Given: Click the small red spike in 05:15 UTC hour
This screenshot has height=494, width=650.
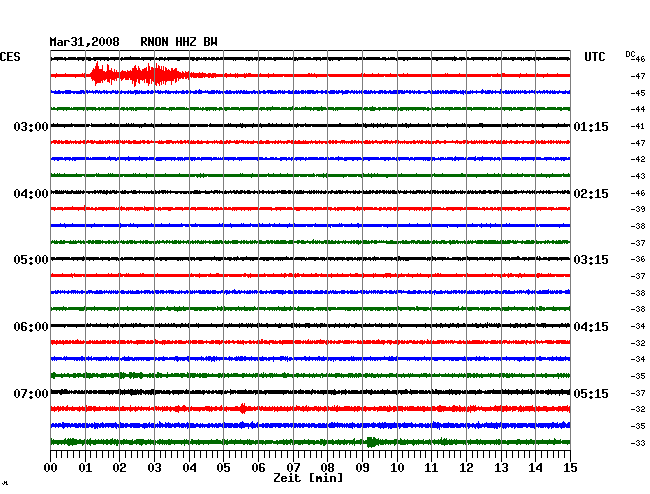Looking at the screenshot, I should [243, 409].
